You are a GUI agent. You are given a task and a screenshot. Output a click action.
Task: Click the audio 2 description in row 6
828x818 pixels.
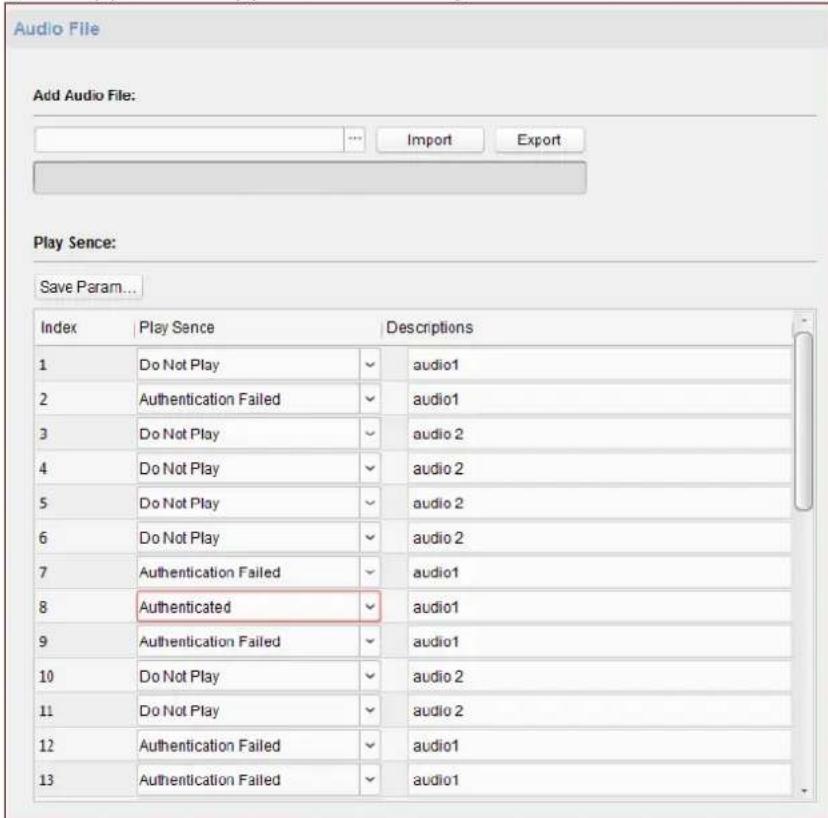point(600,538)
